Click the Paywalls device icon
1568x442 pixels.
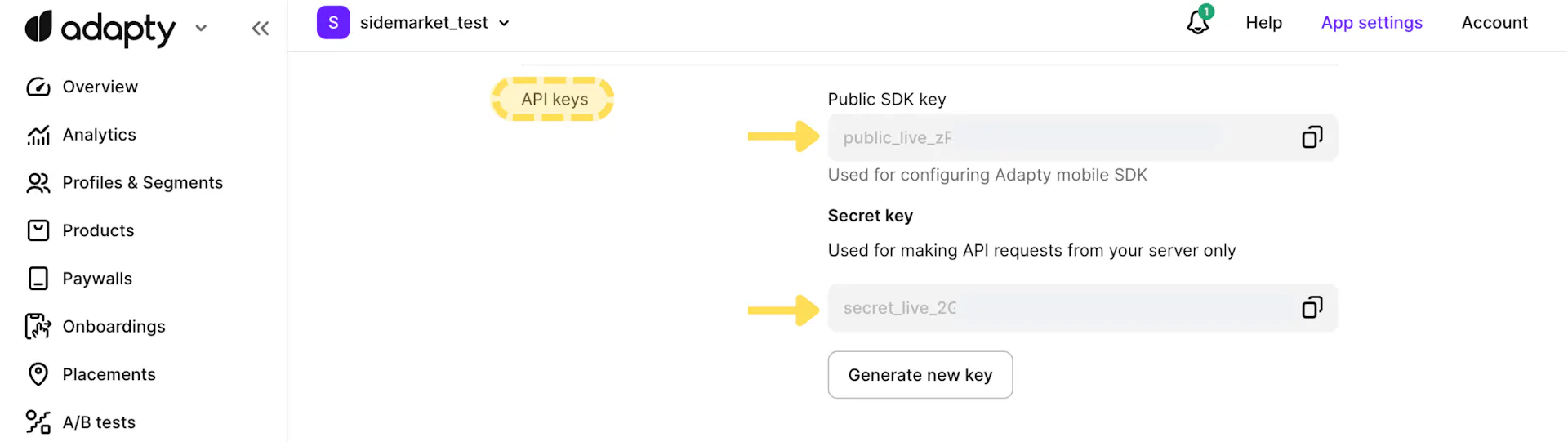(x=38, y=279)
